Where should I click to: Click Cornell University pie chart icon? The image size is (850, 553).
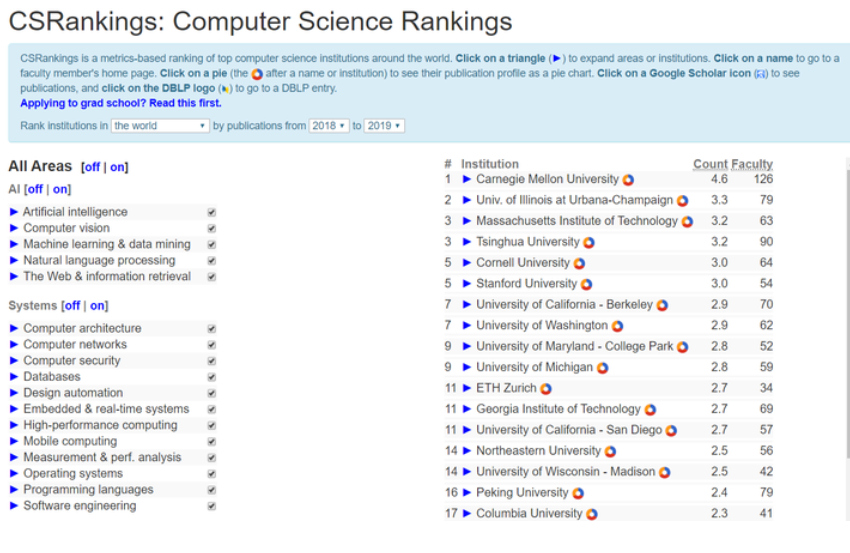point(580,263)
